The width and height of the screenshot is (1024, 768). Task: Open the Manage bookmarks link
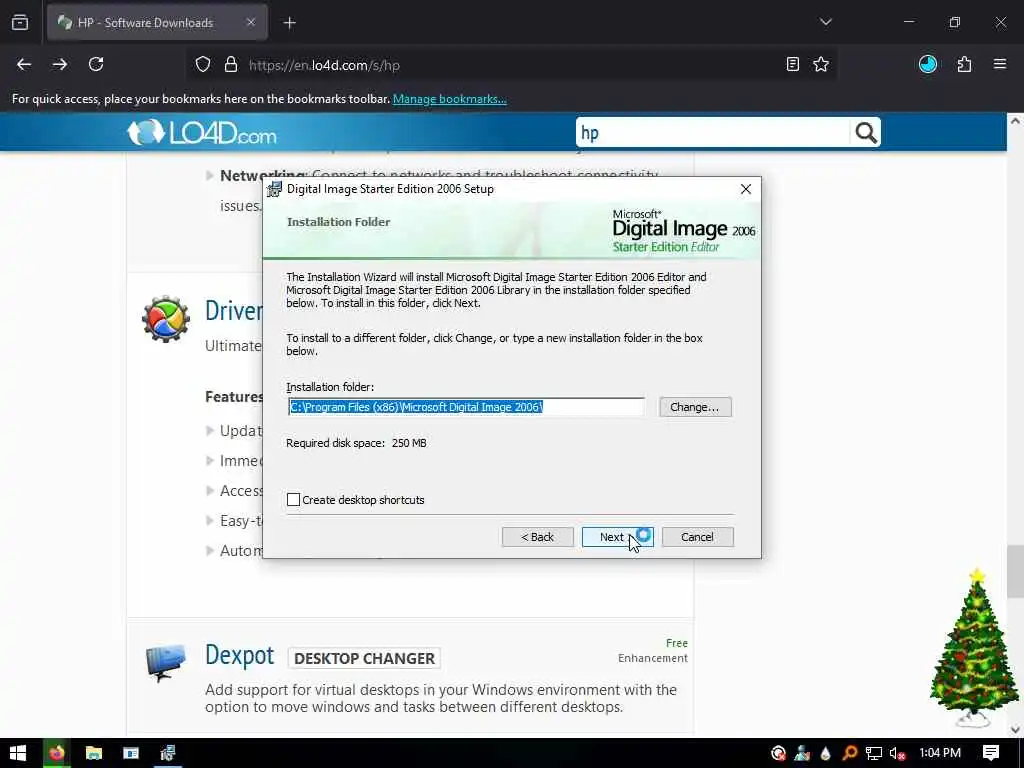point(449,99)
